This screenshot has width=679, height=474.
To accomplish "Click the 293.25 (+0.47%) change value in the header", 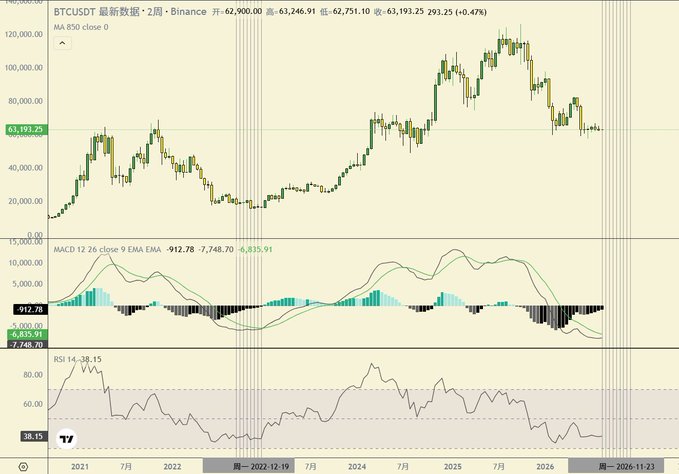I will point(457,12).
